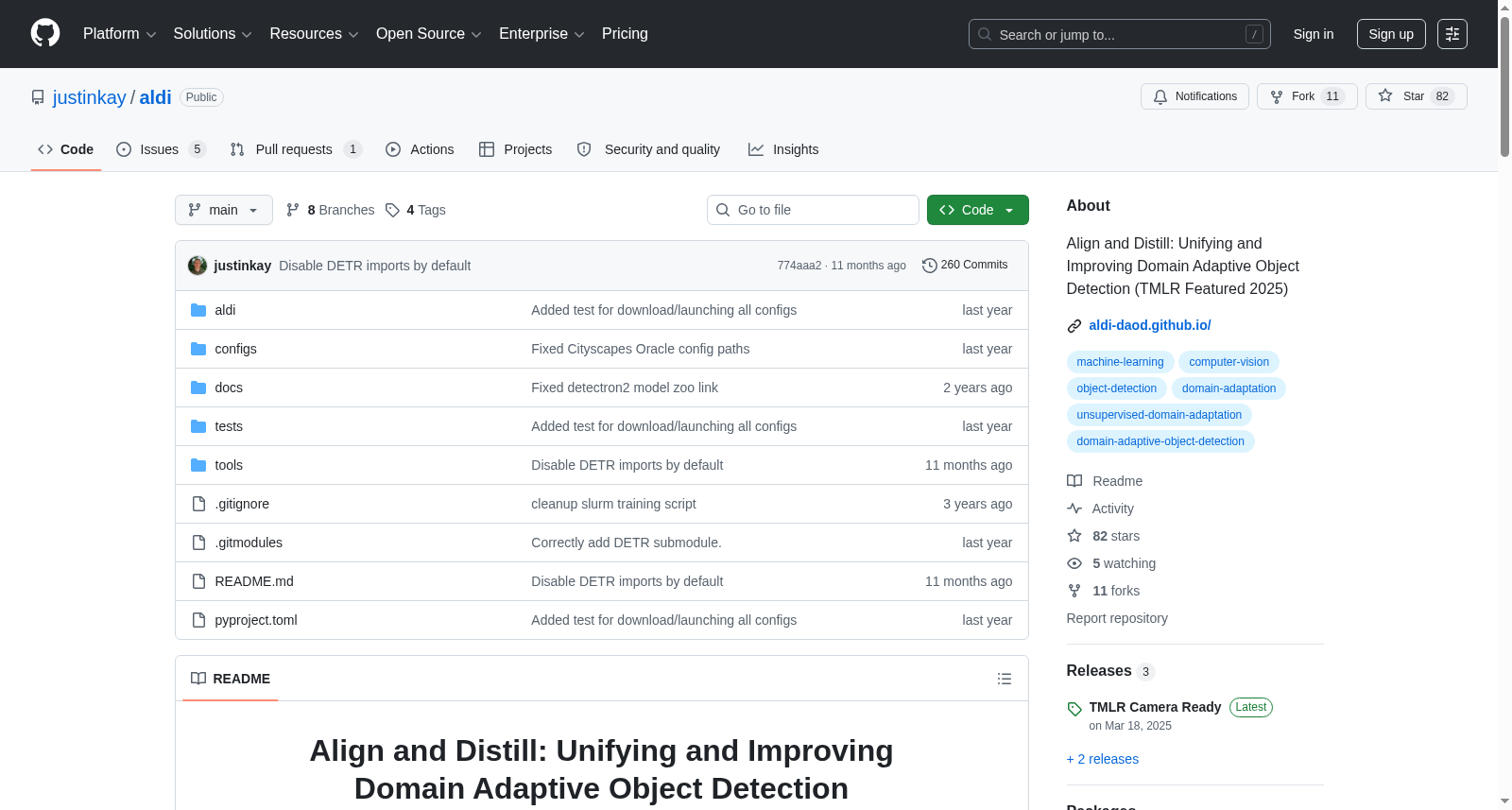Click the docs folder icon
This screenshot has height=810, width=1512.
coord(198,388)
